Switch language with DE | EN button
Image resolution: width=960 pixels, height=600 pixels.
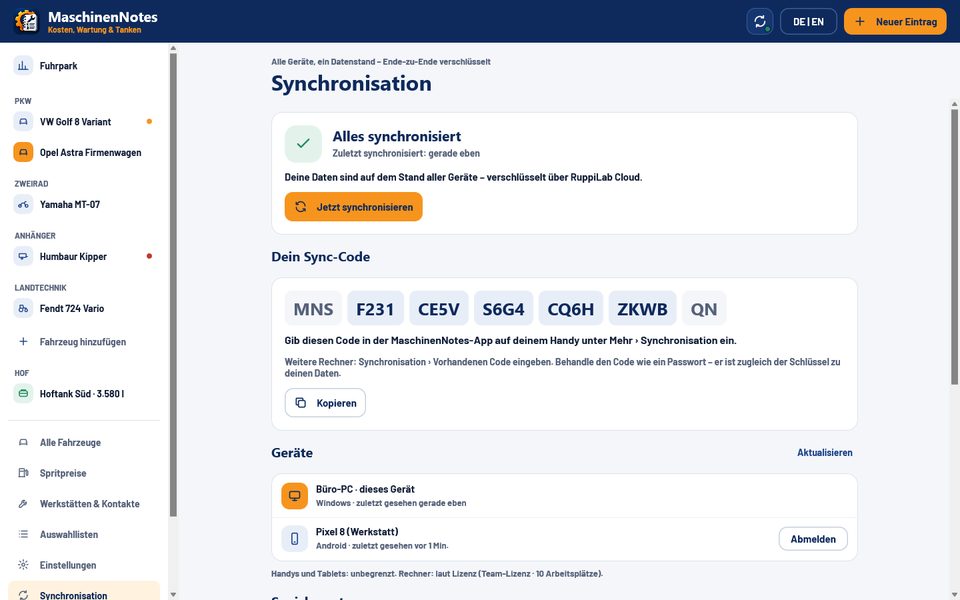[x=808, y=21]
